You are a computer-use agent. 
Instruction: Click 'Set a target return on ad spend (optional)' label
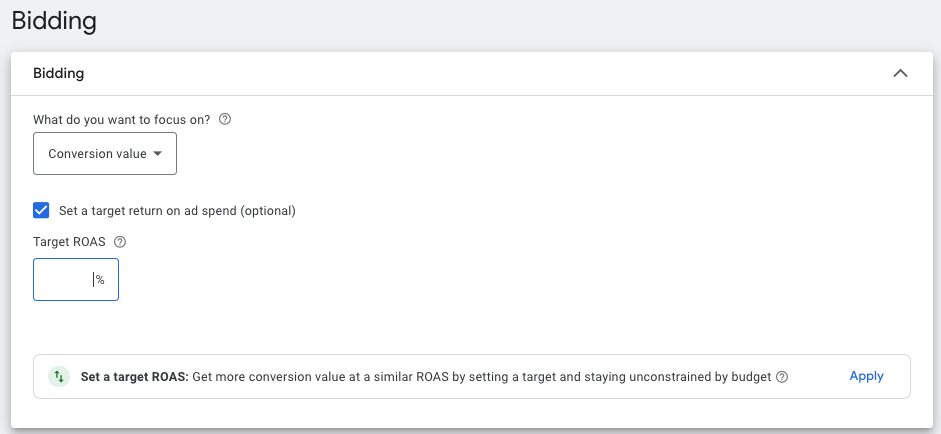tap(177, 211)
